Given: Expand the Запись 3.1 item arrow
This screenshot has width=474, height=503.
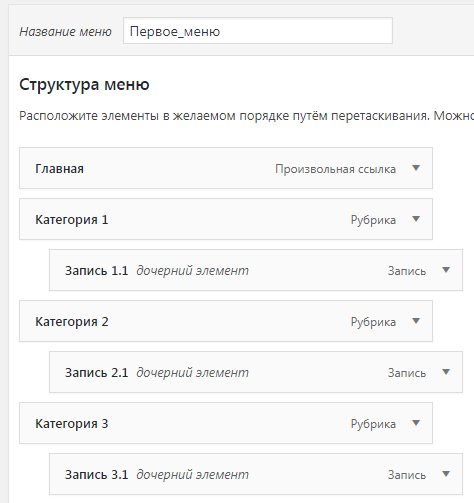Looking at the screenshot, I should [x=446, y=474].
